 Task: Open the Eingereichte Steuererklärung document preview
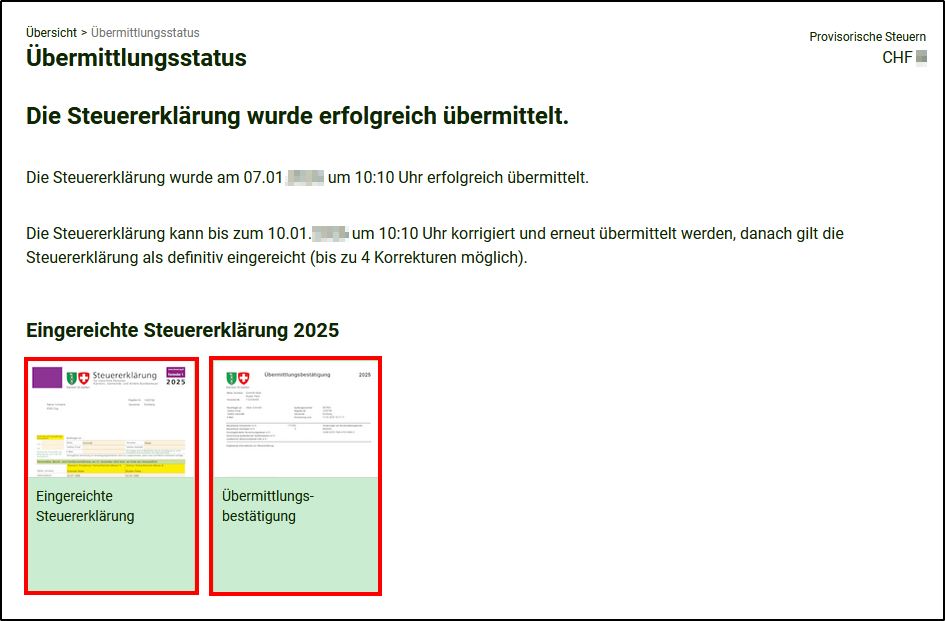tap(111, 418)
